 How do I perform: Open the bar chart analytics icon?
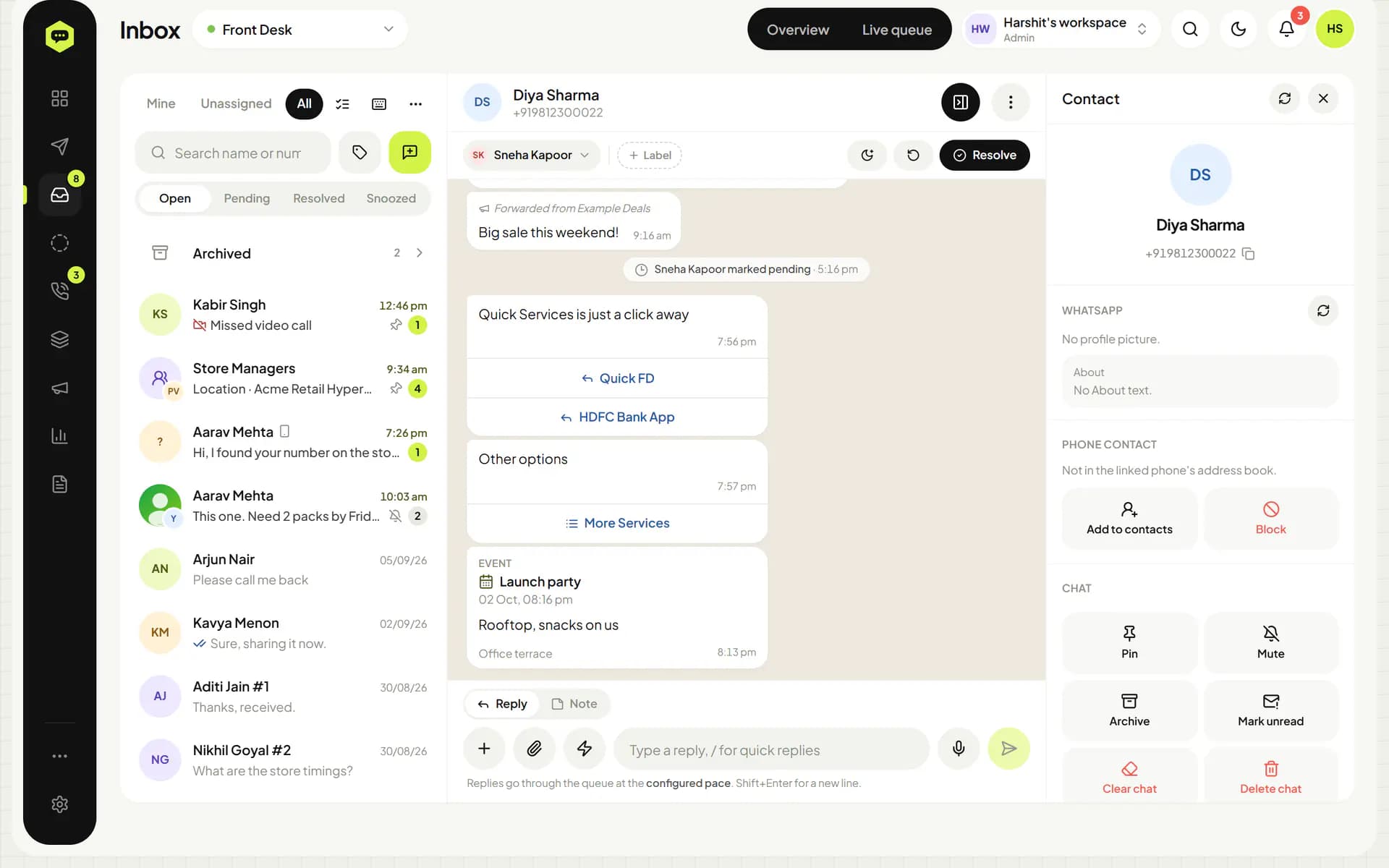click(59, 435)
